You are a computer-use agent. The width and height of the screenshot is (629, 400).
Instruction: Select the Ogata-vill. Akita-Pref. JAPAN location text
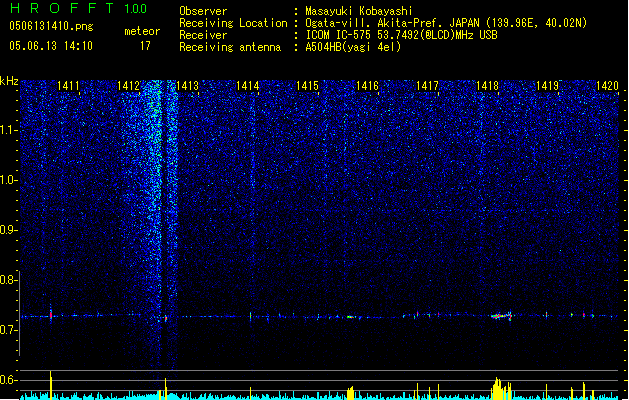[x=446, y=23]
